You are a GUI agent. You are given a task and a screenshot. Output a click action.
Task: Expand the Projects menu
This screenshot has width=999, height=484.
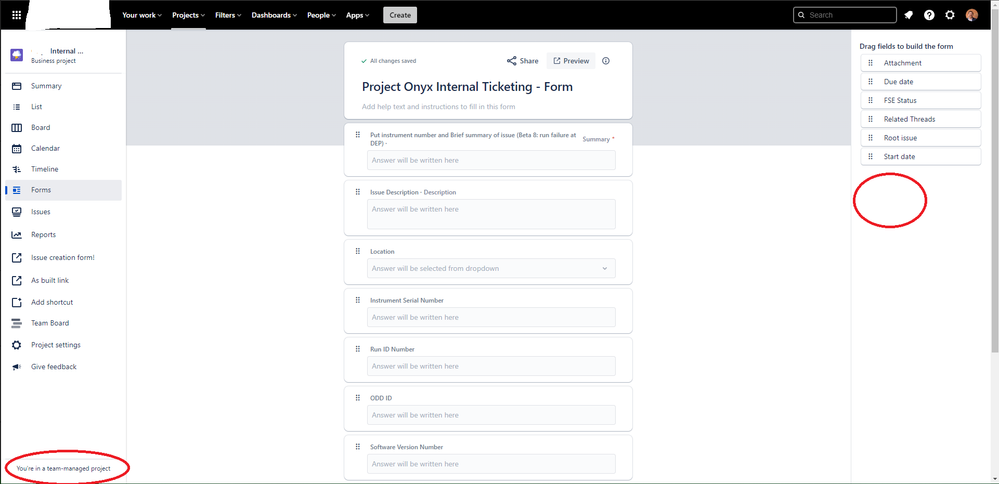189,15
